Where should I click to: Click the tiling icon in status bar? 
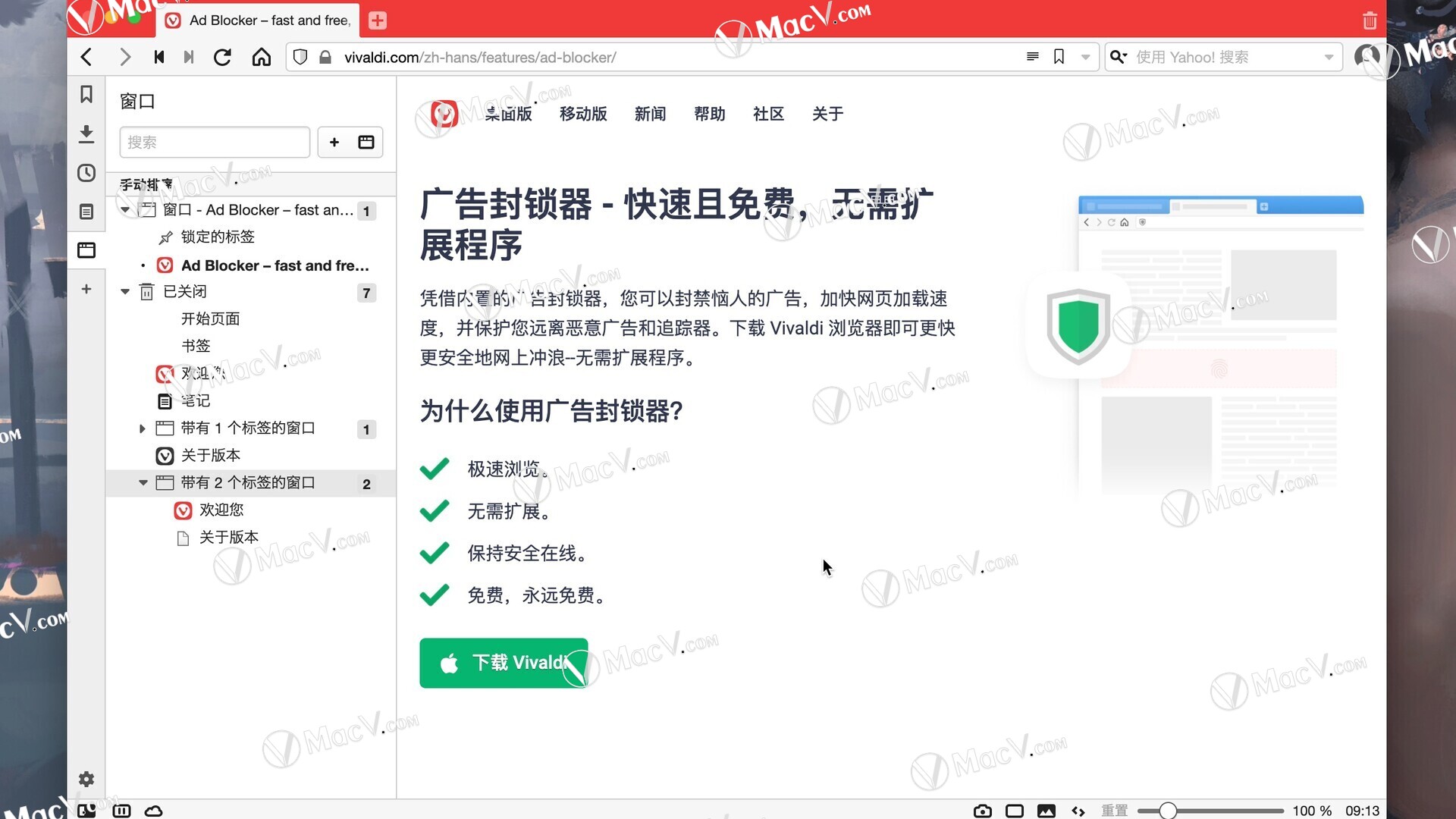[121, 811]
